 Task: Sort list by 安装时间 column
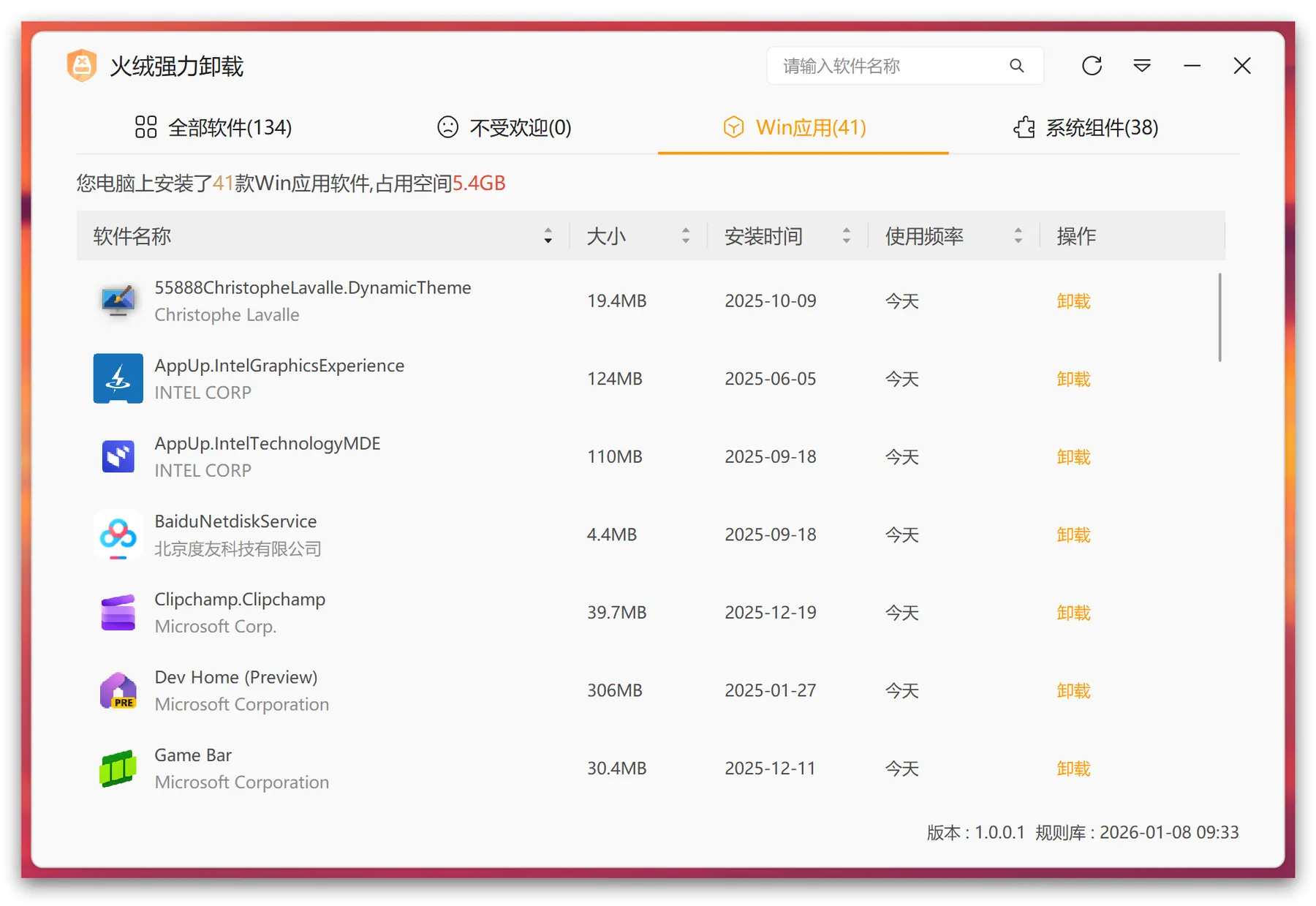tap(846, 236)
